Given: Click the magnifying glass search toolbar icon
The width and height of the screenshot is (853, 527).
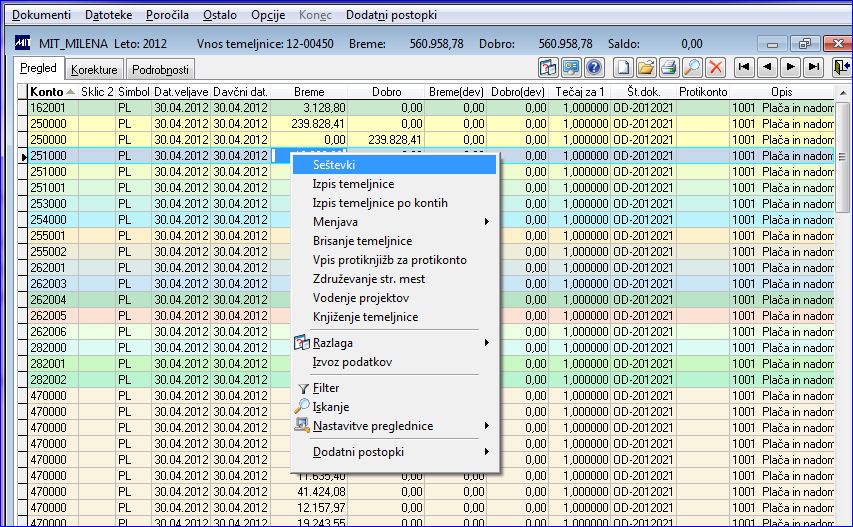Looking at the screenshot, I should [692, 68].
